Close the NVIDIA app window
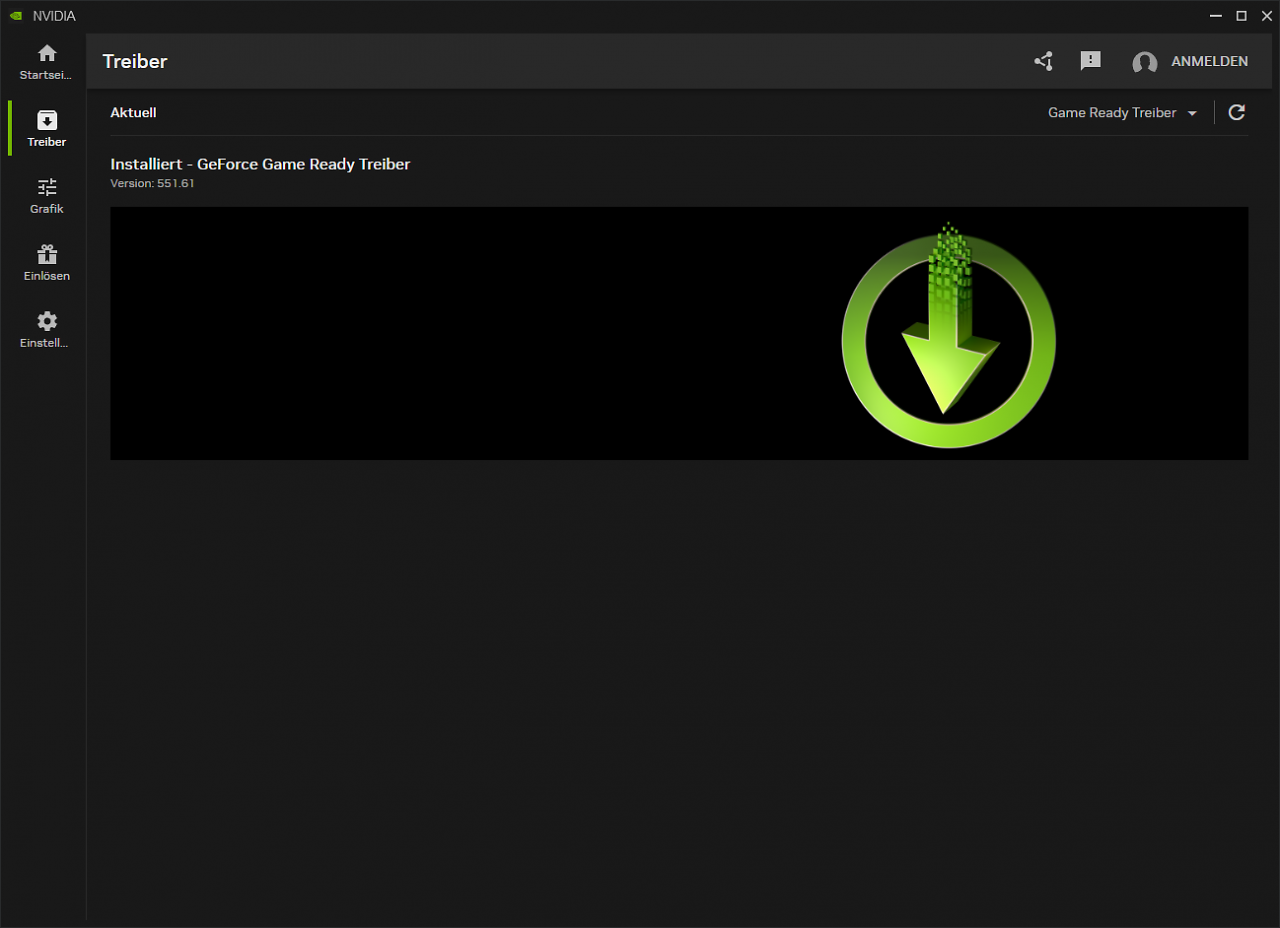 click(1266, 16)
